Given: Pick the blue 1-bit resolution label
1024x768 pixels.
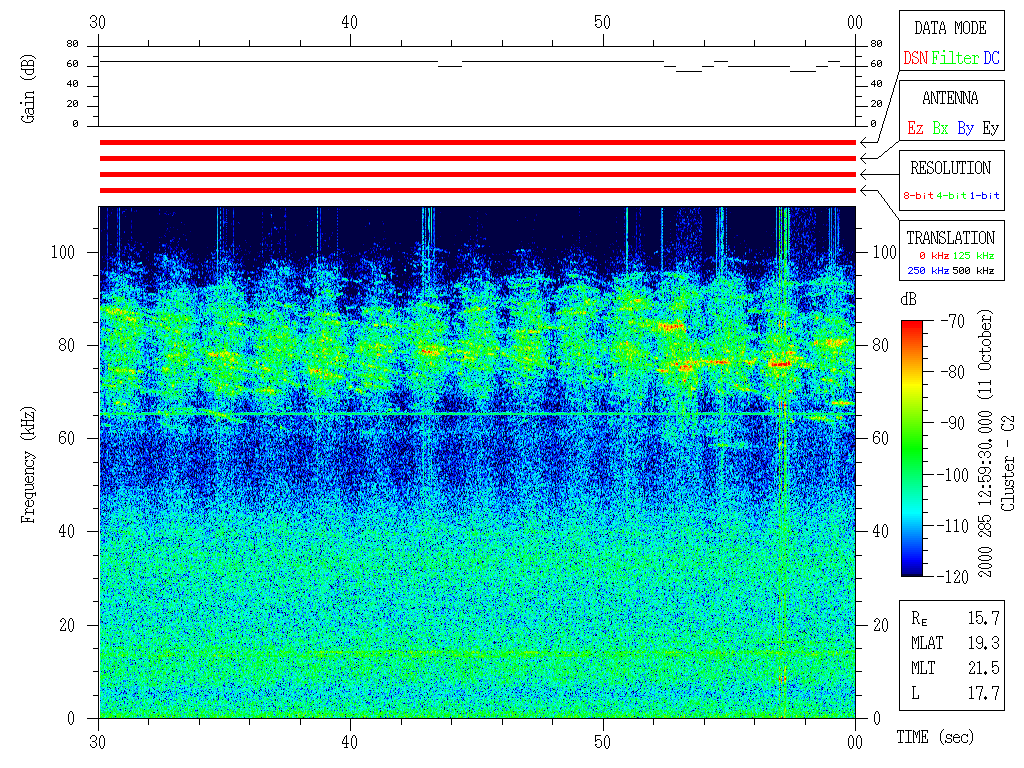Looking at the screenshot, I should point(983,196).
